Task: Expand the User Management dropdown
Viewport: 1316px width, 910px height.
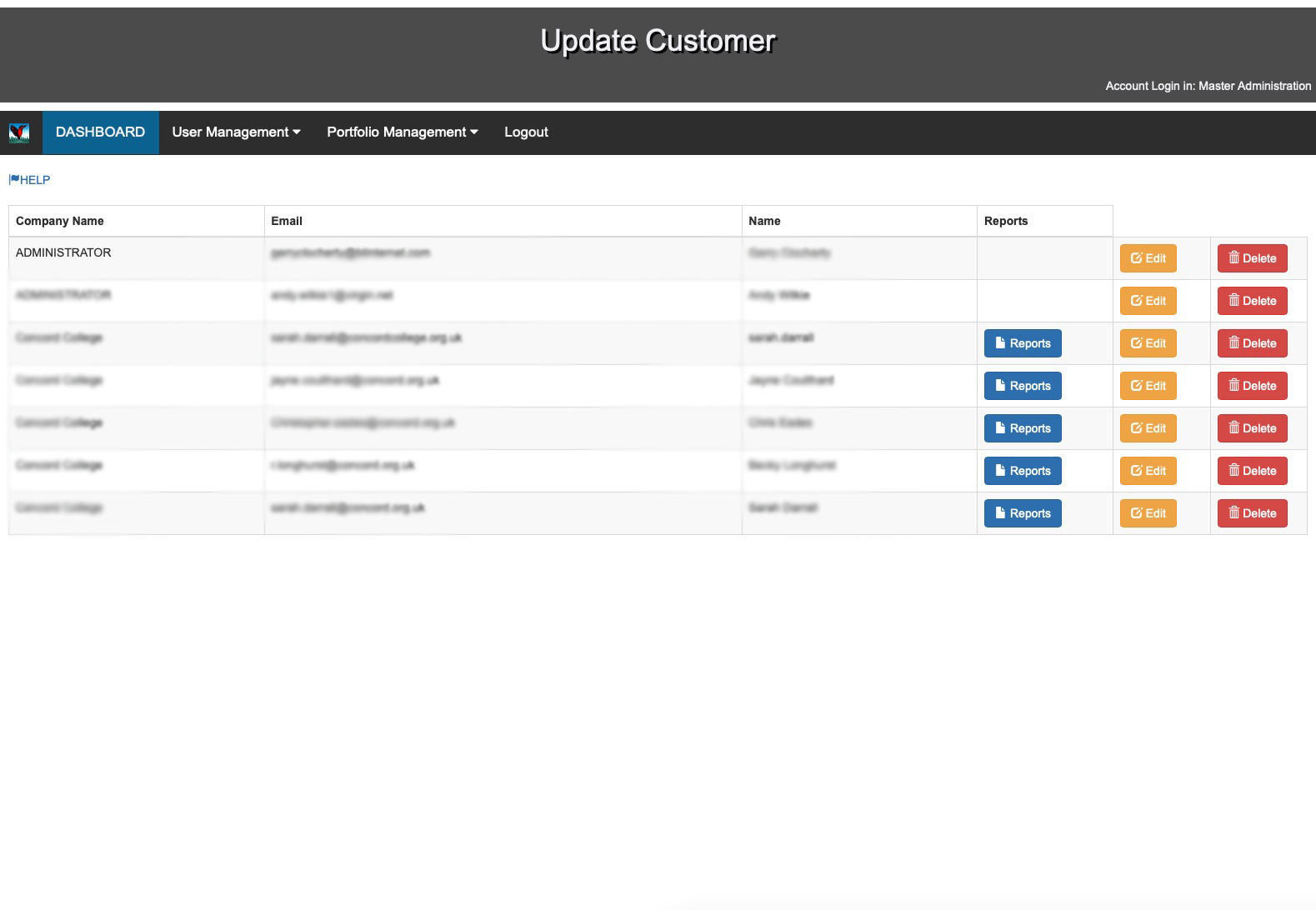Action: pyautogui.click(x=236, y=132)
